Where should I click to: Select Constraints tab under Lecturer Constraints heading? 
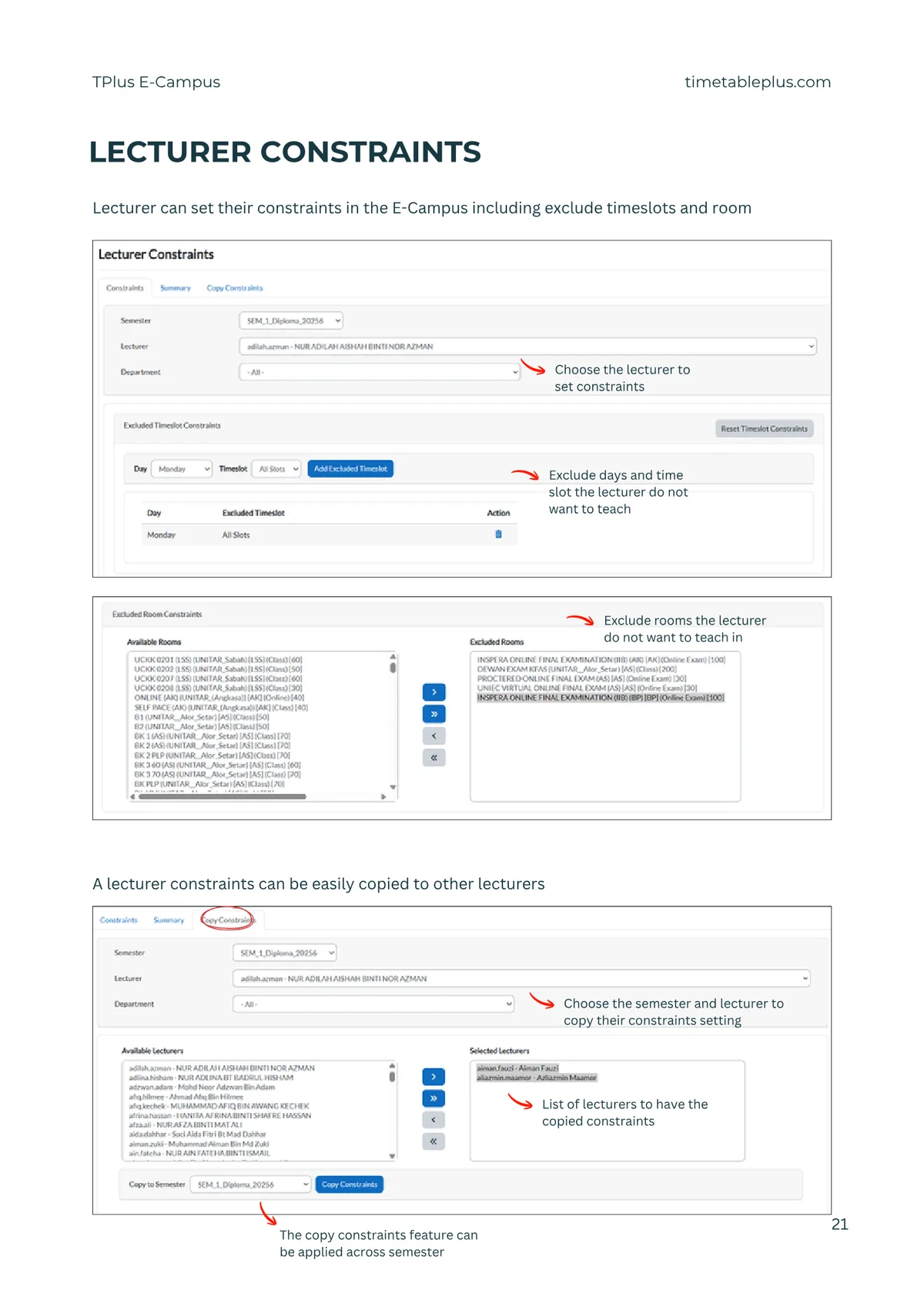[125, 288]
